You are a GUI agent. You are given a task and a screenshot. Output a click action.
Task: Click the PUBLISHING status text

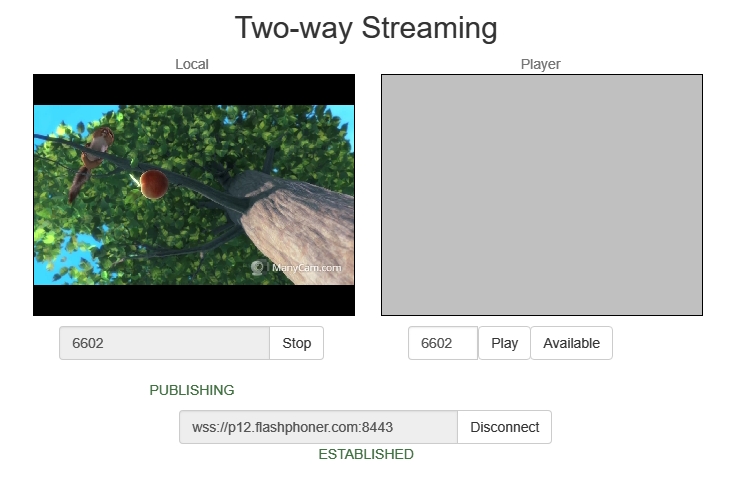(x=192, y=390)
